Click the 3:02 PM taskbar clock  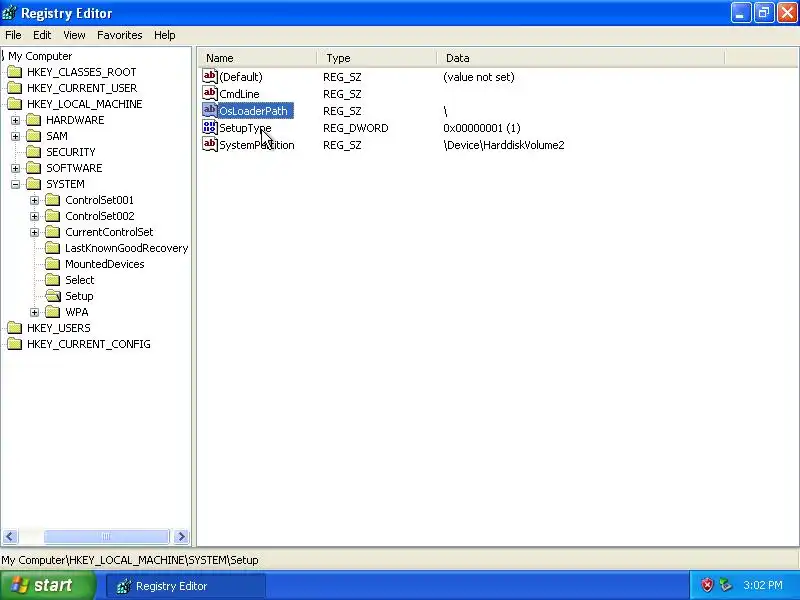coord(763,585)
